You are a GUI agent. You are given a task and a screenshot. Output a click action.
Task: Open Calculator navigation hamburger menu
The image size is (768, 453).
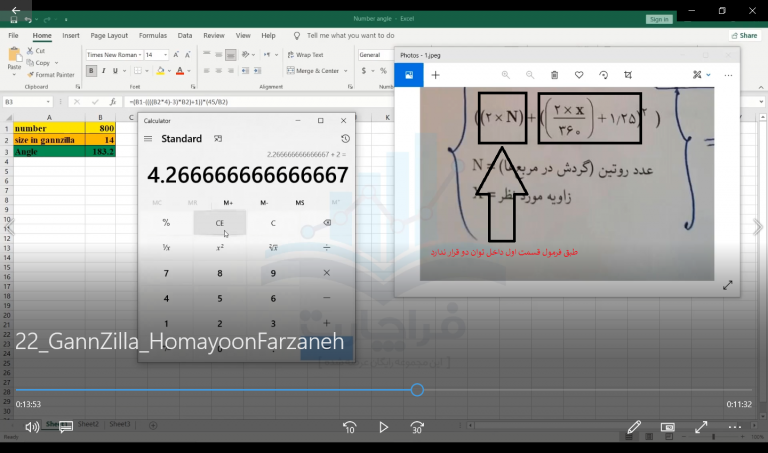(x=148, y=139)
